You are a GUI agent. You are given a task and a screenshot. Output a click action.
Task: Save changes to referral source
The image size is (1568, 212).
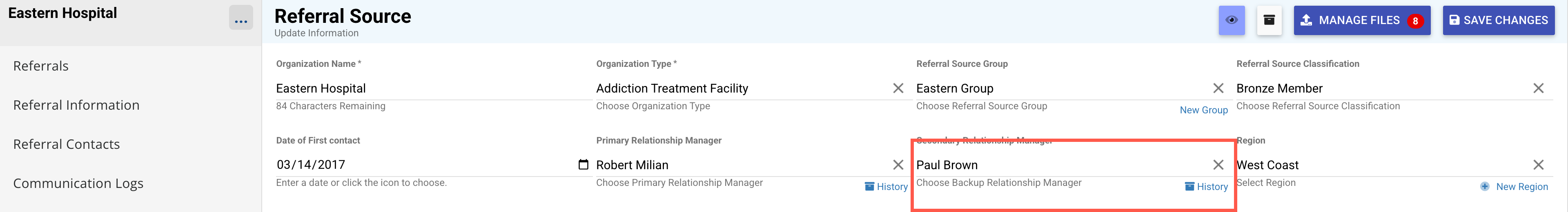1498,20
